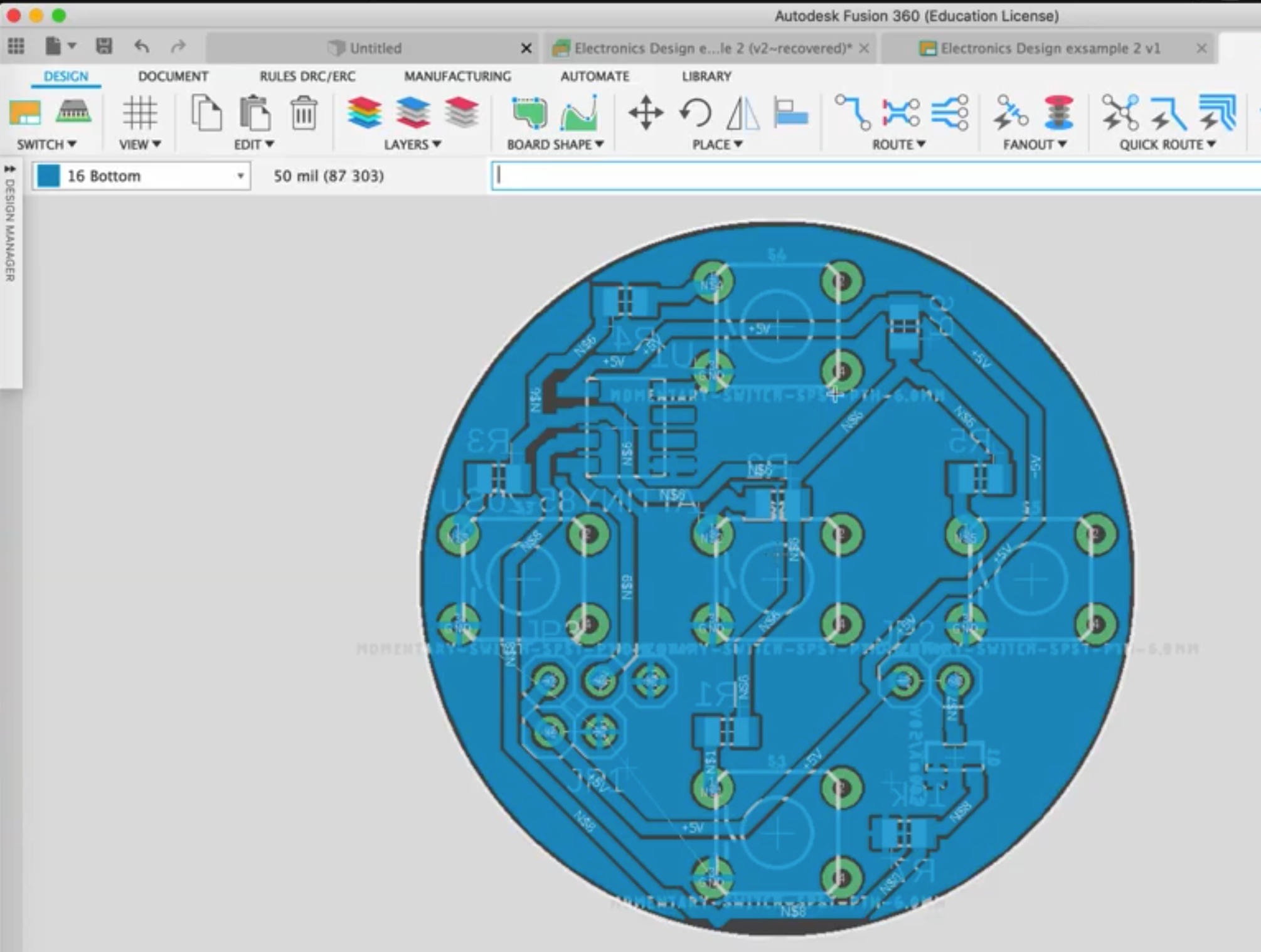
Task: Expand the EDIT dropdown
Action: (254, 145)
